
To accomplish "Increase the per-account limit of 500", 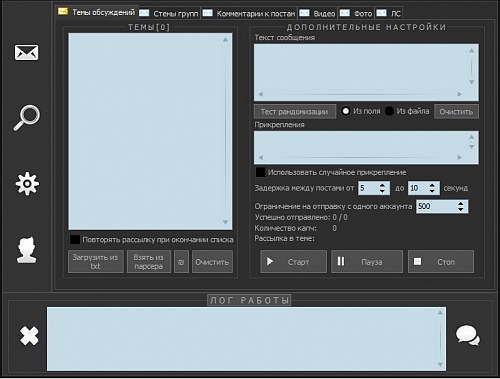I will pos(461,203).
